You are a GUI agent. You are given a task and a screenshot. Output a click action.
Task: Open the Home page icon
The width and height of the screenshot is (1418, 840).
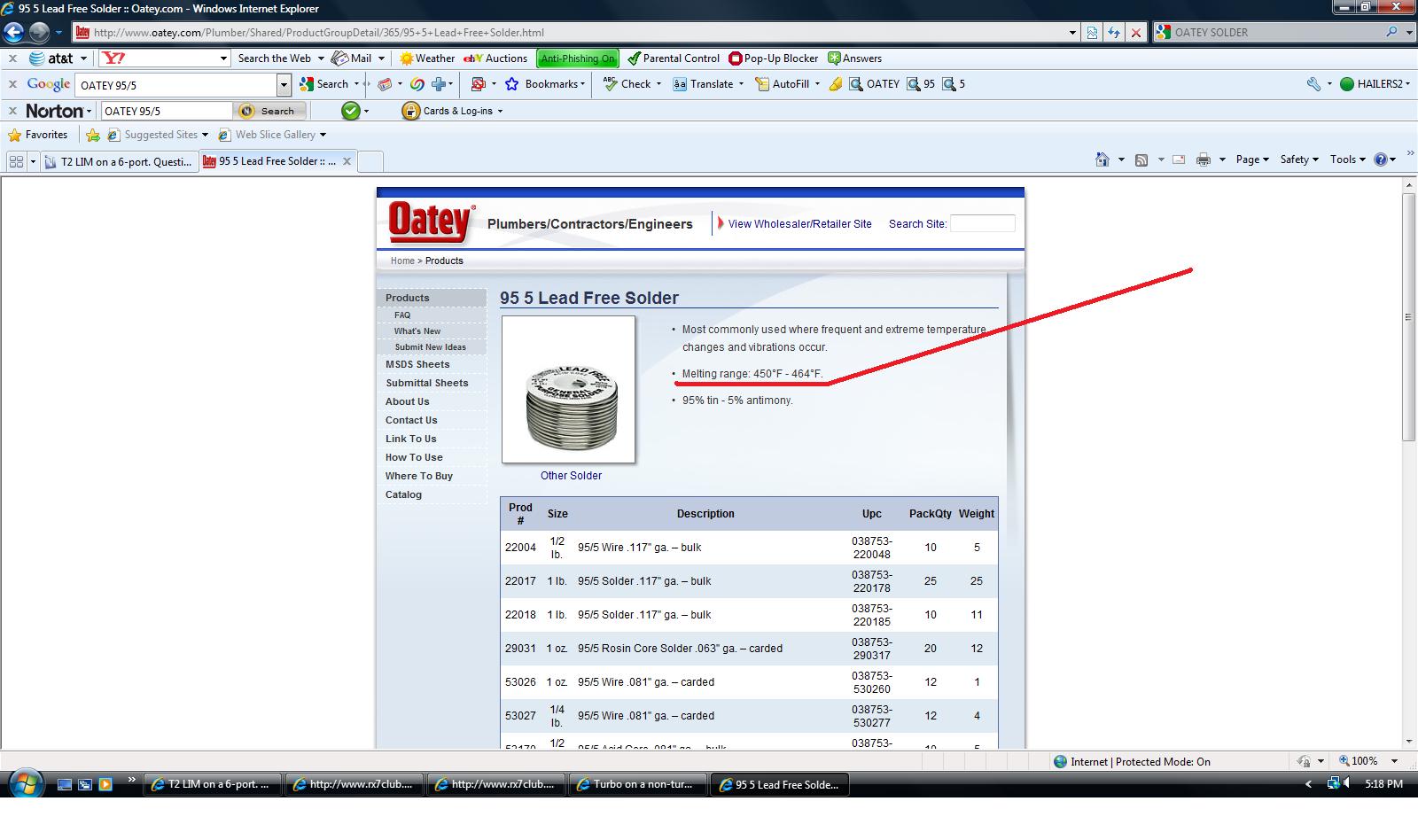1102,159
